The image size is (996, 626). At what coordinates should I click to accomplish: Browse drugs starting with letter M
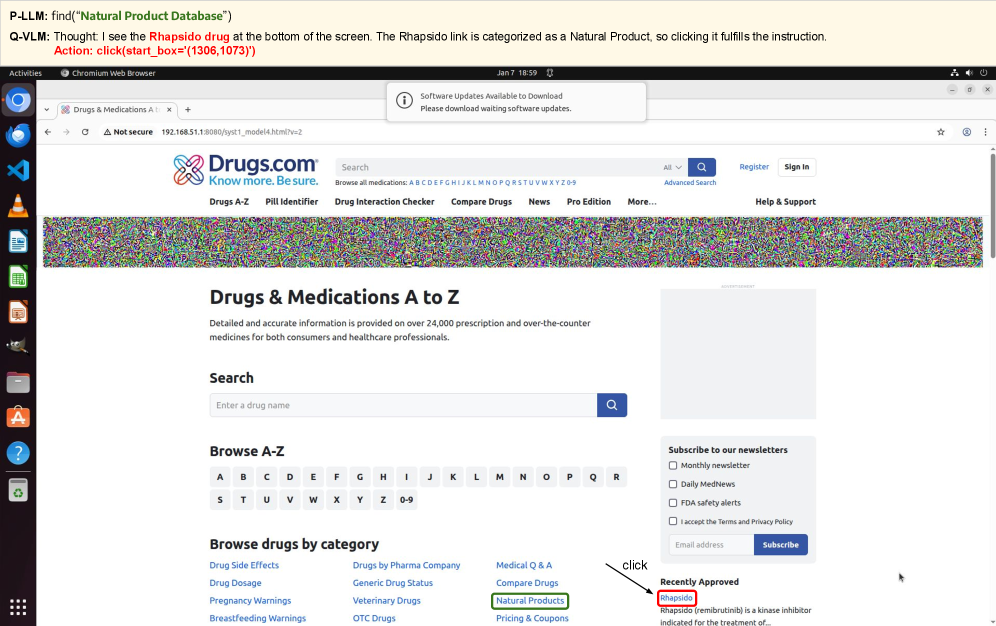point(499,477)
